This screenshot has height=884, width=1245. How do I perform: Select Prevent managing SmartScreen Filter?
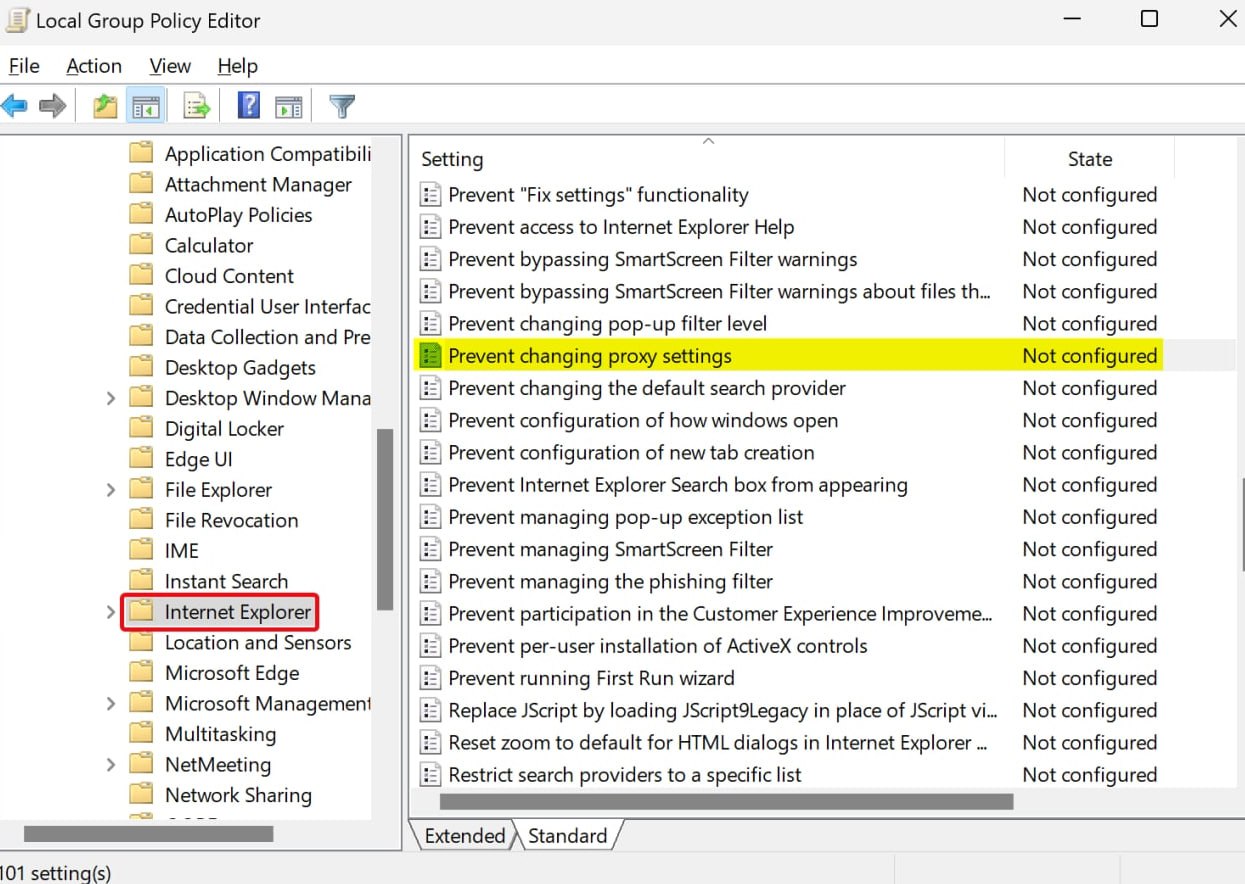click(x=610, y=549)
